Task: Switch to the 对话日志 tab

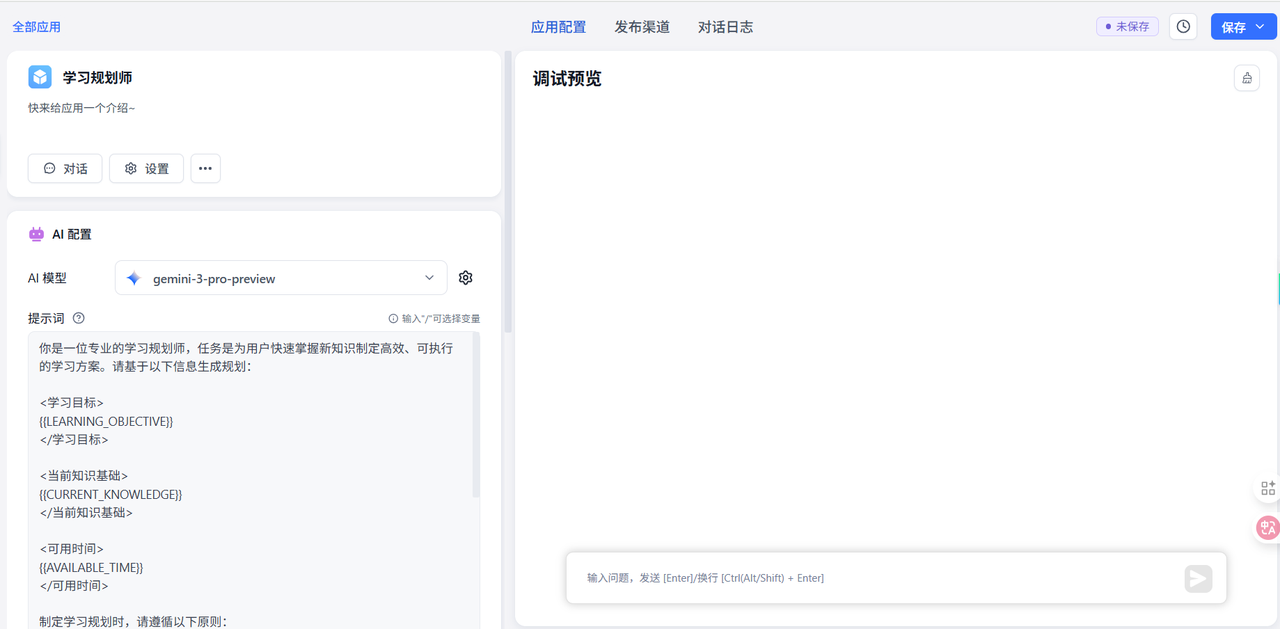Action: [x=725, y=27]
